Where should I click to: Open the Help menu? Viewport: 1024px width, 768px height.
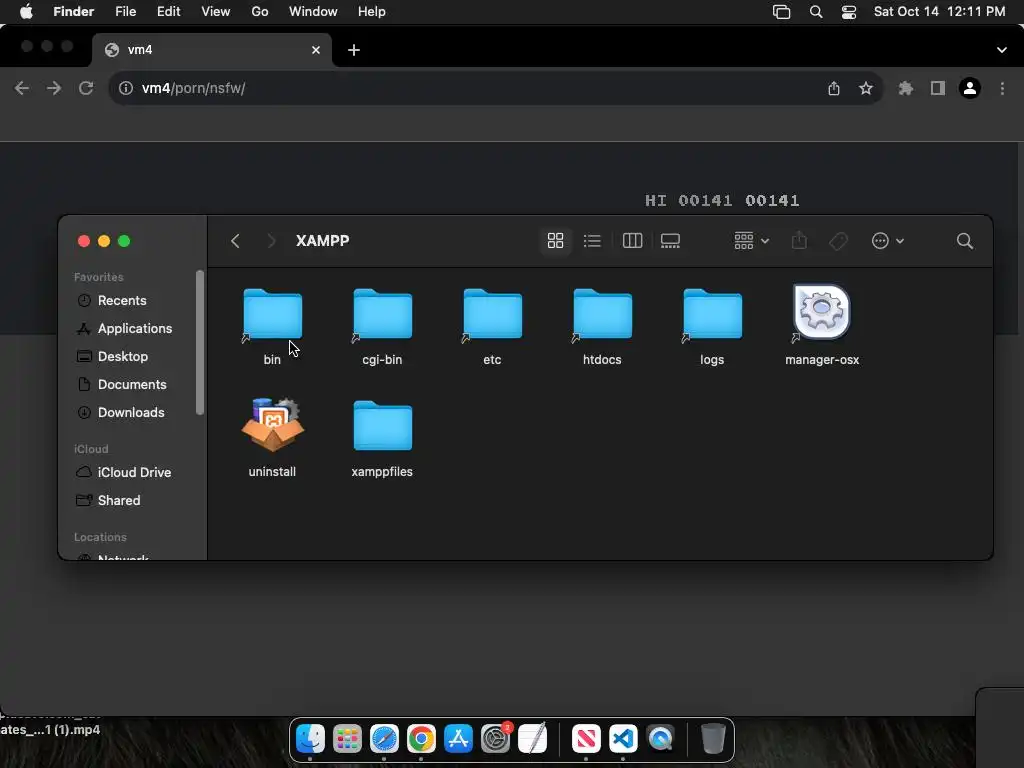click(372, 12)
